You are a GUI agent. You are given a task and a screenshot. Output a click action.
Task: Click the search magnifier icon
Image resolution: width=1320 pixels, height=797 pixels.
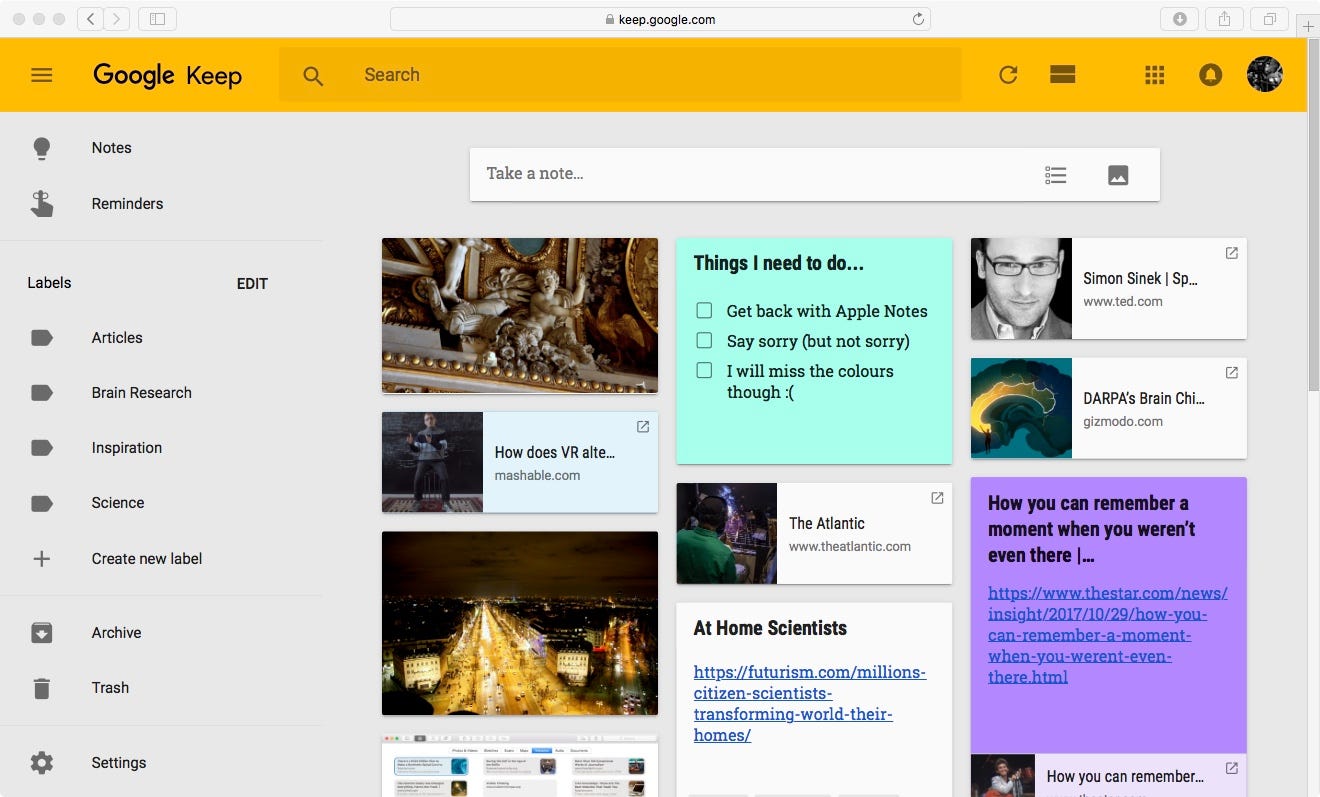coord(313,76)
